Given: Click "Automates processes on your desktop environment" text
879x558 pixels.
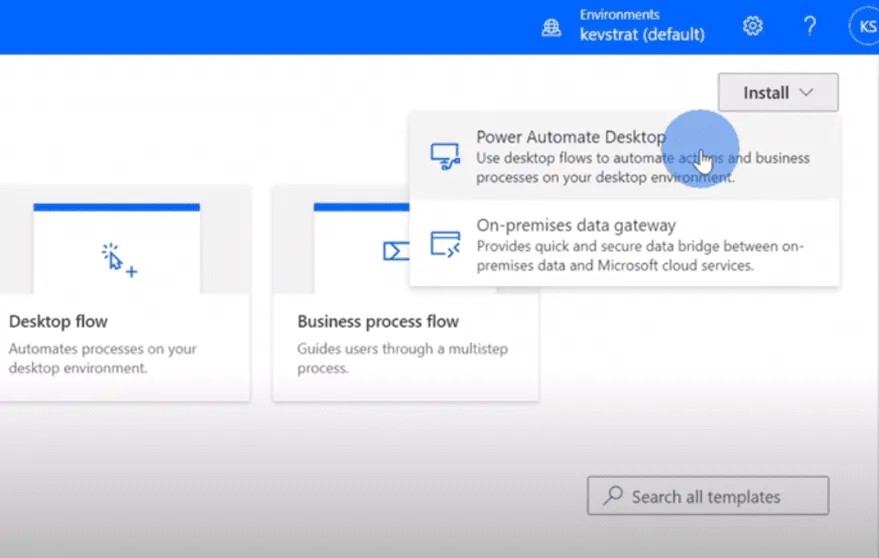Looking at the screenshot, I should (x=103, y=358).
